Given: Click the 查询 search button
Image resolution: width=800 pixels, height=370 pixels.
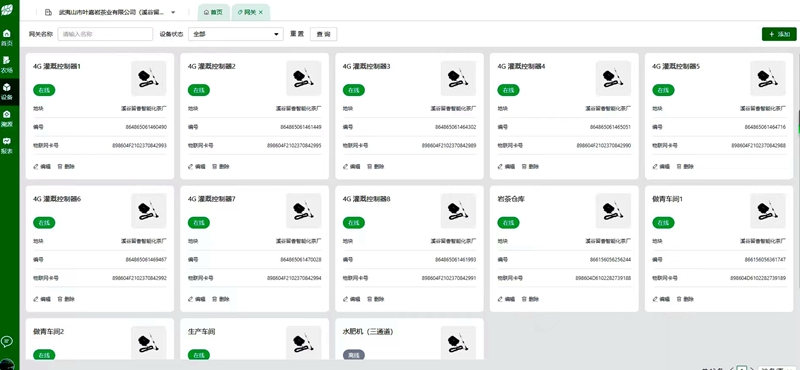Looking at the screenshot, I should point(323,34).
